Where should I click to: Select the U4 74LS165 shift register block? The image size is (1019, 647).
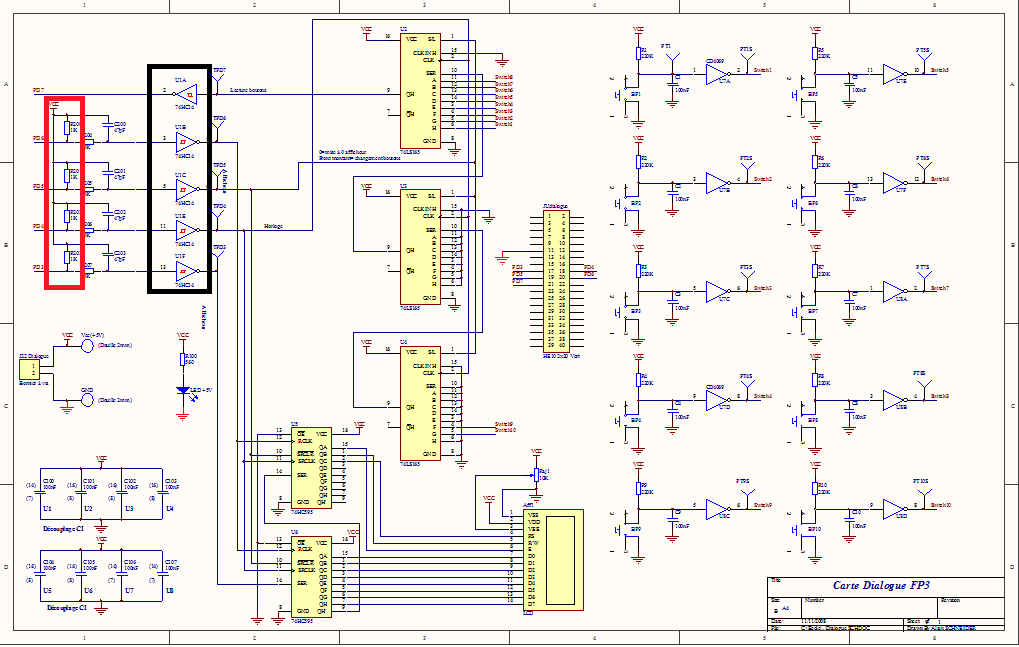(x=420, y=403)
